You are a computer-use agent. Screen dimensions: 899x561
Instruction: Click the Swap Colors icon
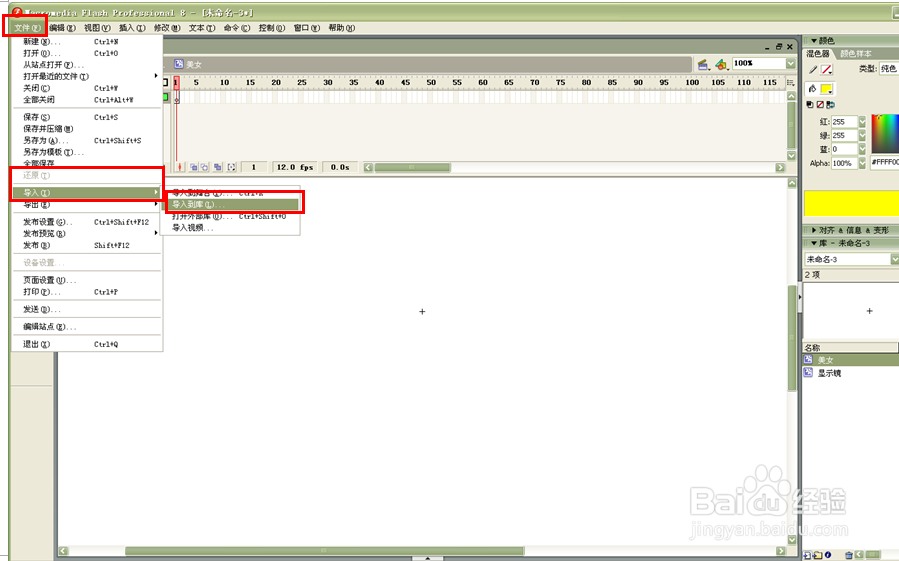[830, 104]
